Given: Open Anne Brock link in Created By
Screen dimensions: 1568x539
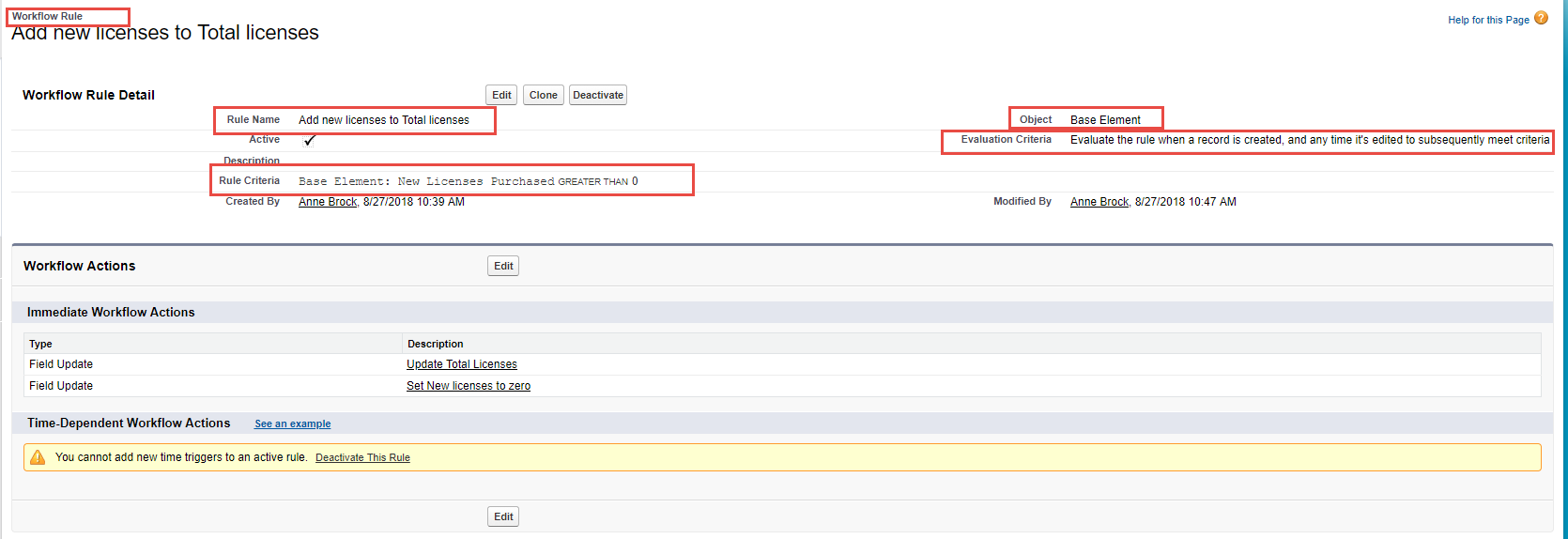Looking at the screenshot, I should click(328, 202).
